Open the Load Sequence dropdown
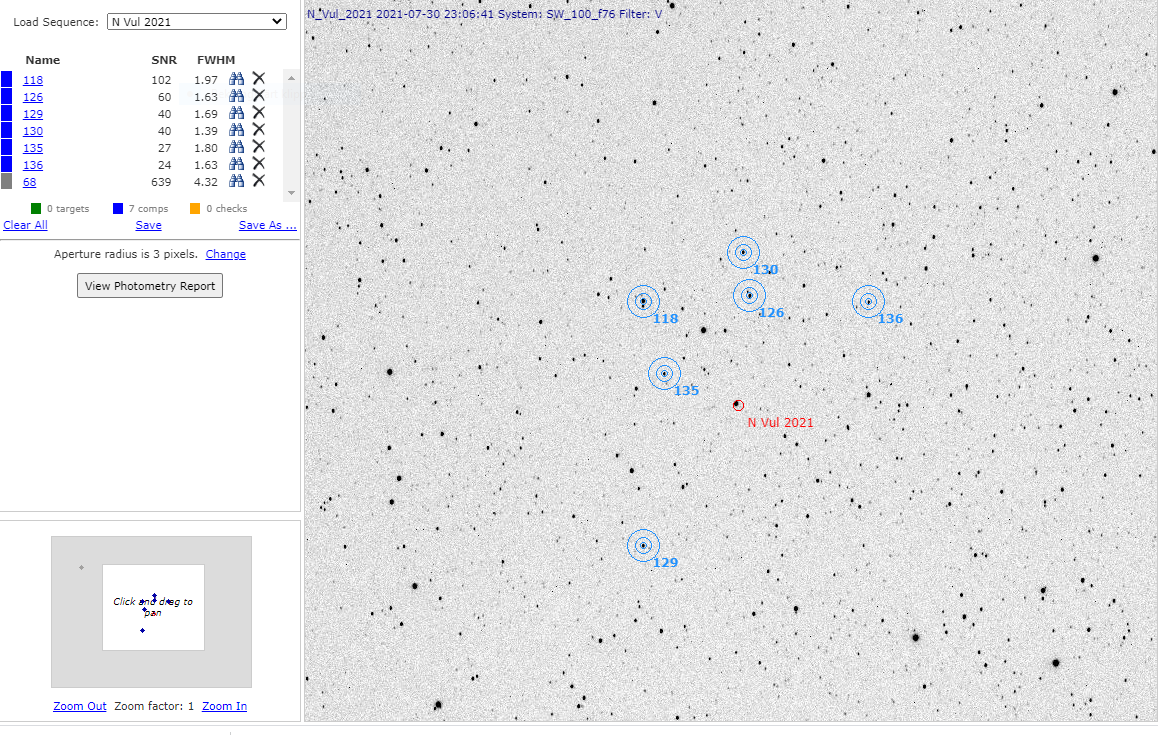The image size is (1158, 735). click(x=196, y=22)
